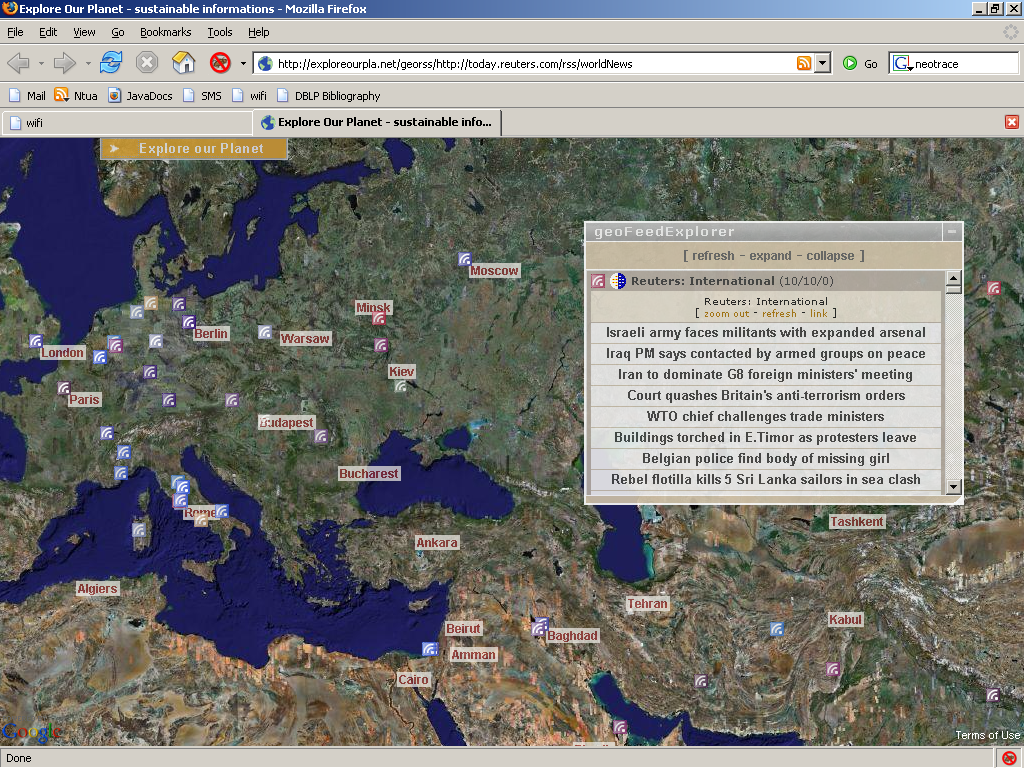Click the Terms of Use link on map
The image size is (1024, 768).
click(987, 735)
